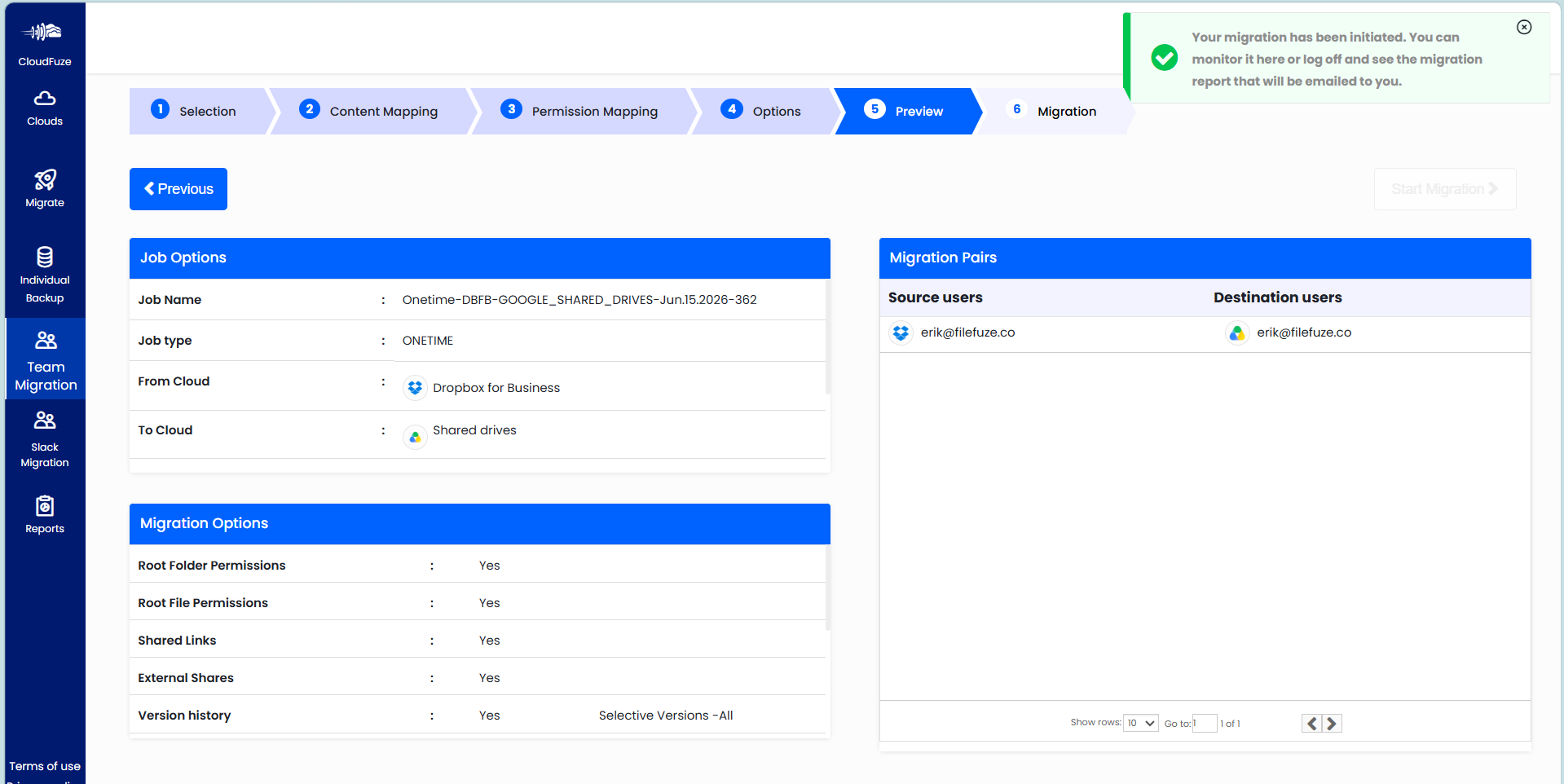Click Google Drive icon next to destination user
The image size is (1564, 784).
point(1236,333)
